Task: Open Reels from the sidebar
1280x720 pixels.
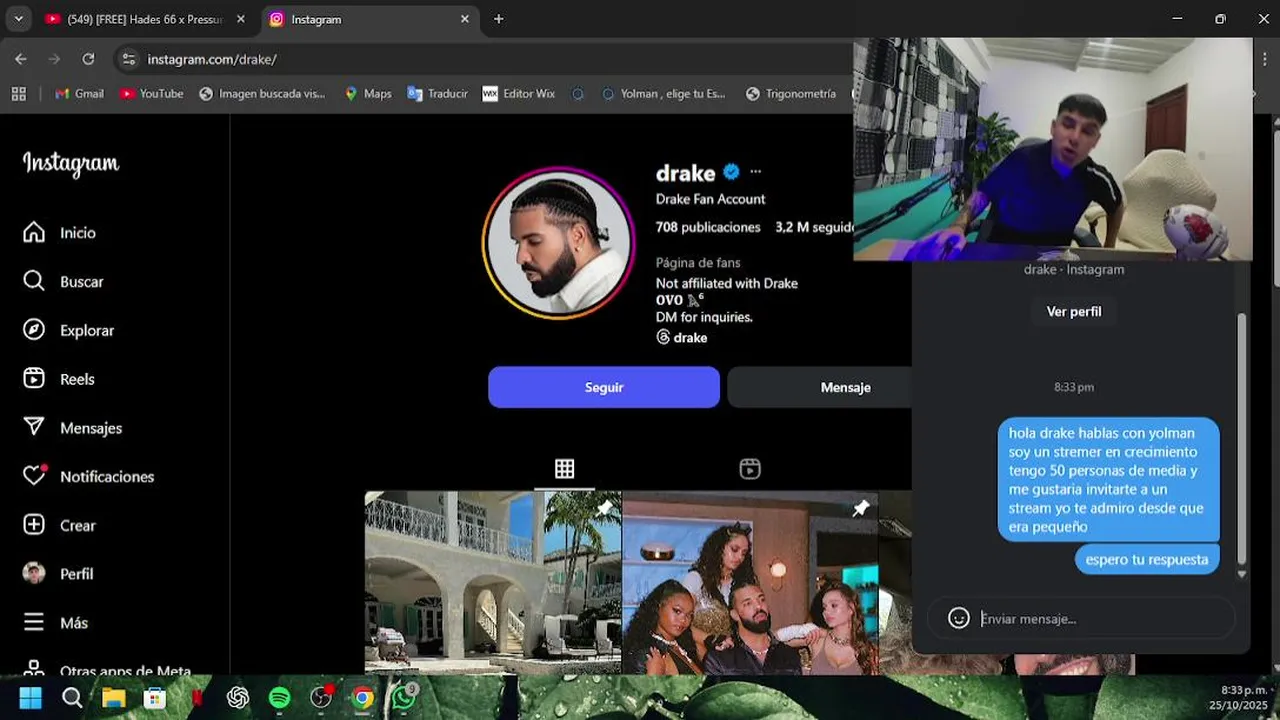Action: (x=59, y=379)
